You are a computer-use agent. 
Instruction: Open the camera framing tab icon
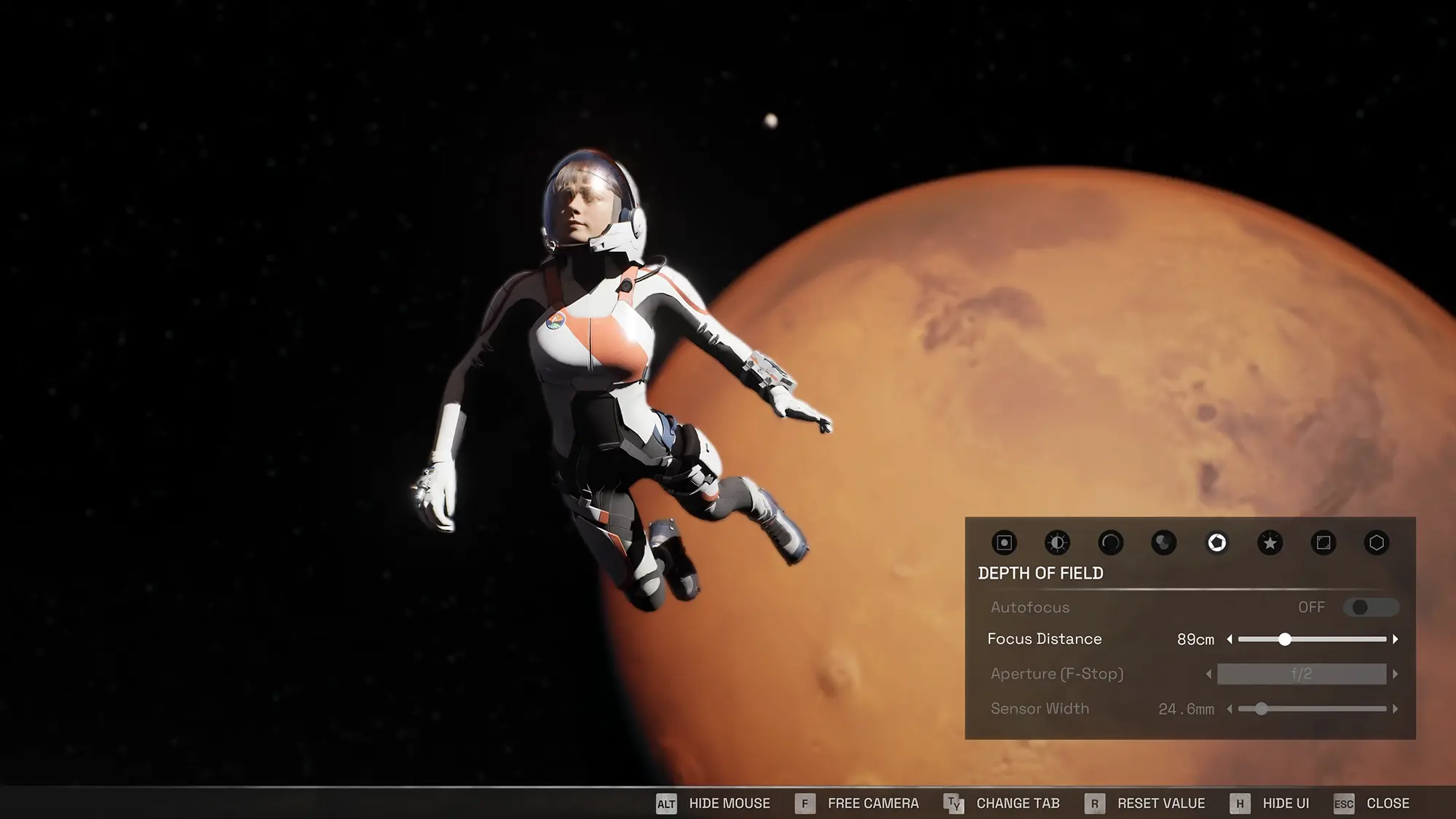click(x=1004, y=542)
